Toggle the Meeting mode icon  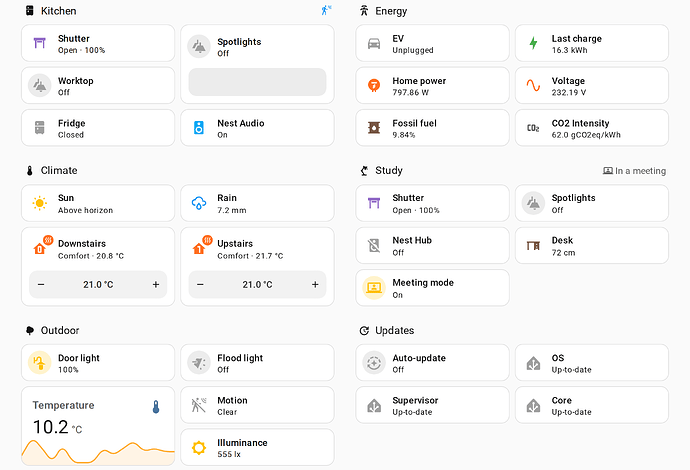click(374, 288)
